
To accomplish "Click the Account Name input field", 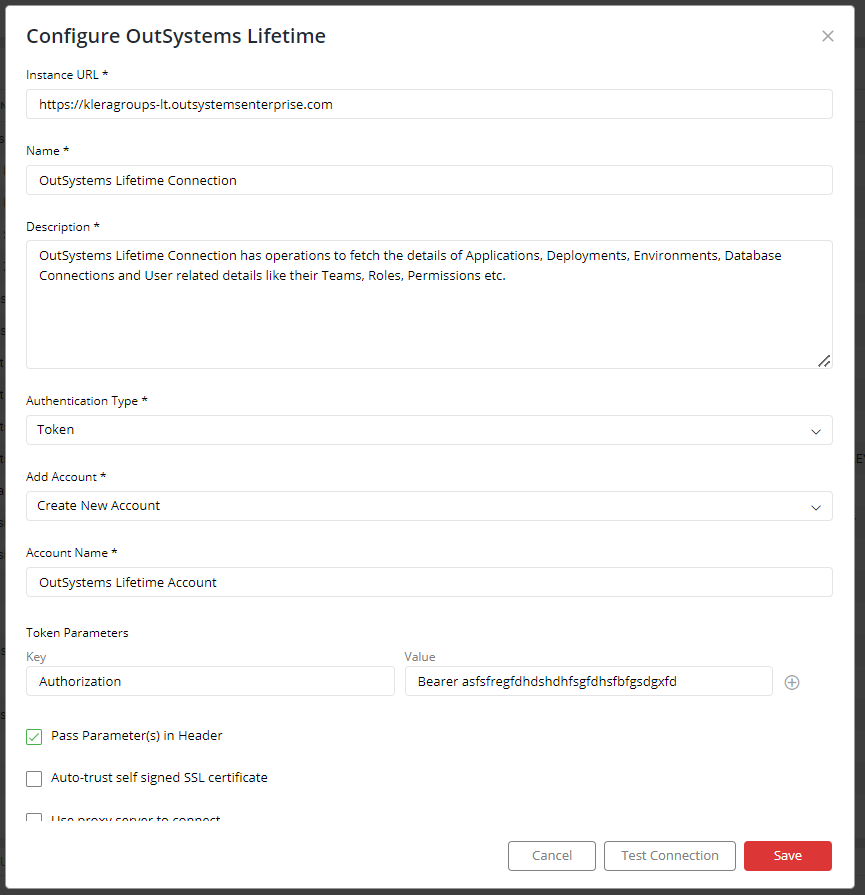I will click(x=429, y=582).
